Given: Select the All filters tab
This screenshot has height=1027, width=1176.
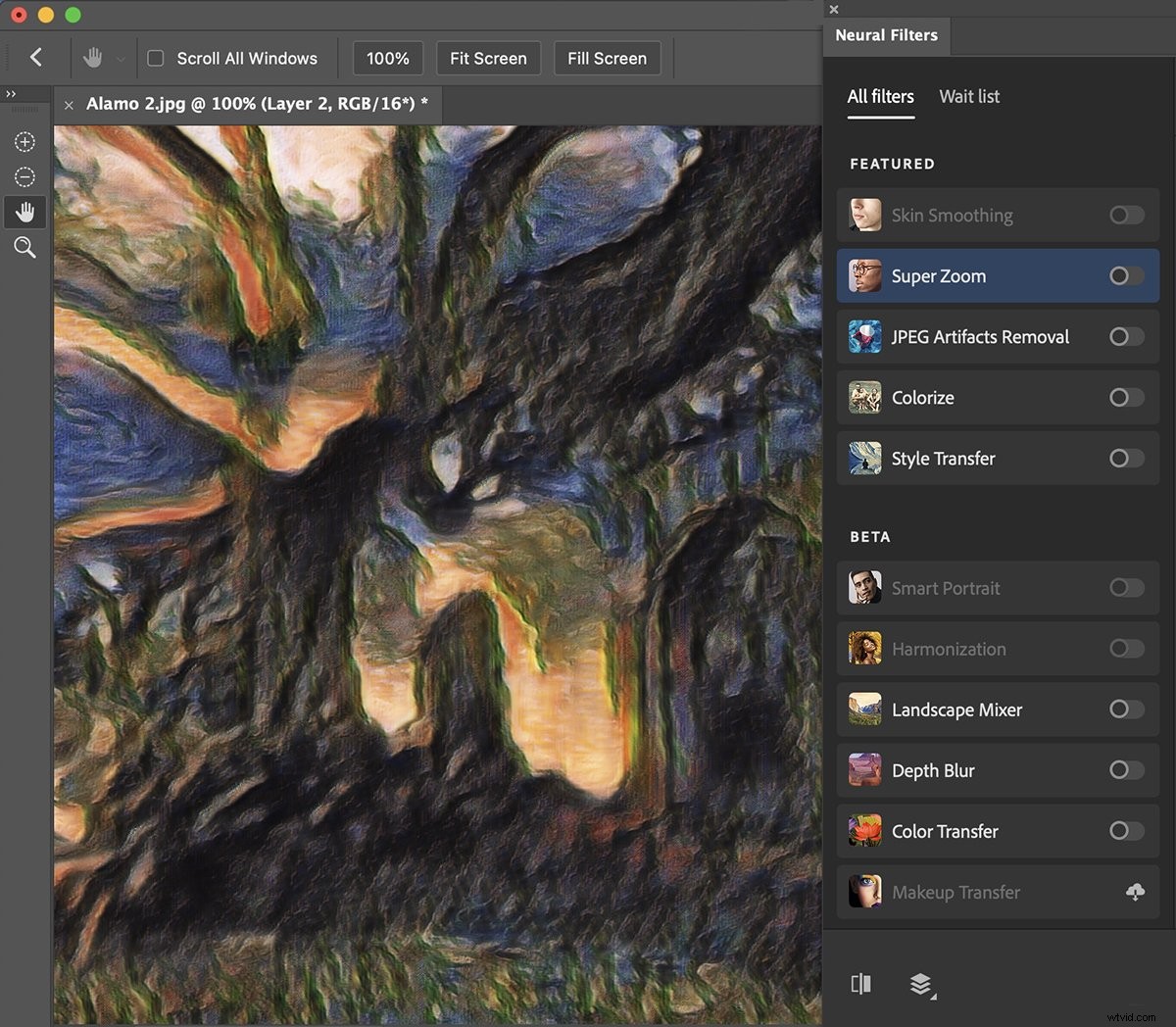Looking at the screenshot, I should (x=880, y=96).
